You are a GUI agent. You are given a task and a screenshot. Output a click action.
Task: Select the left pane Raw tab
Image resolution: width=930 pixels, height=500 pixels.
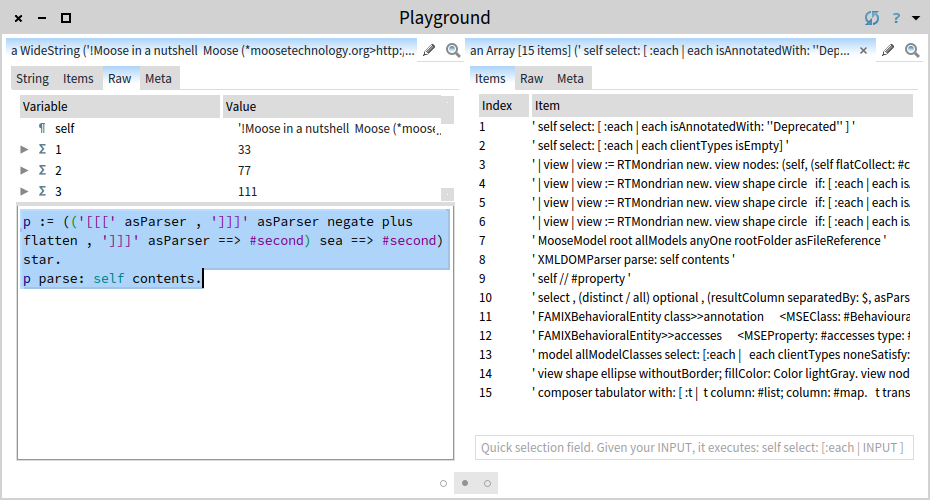120,78
